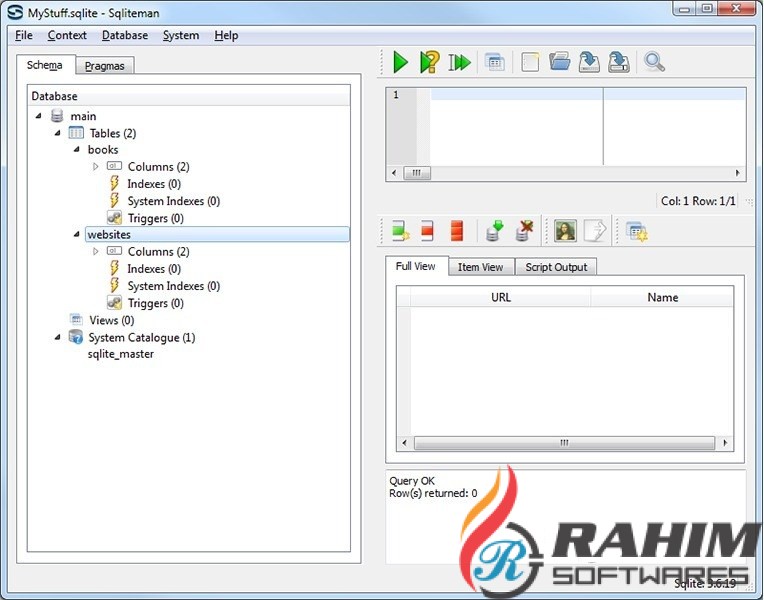Collapse the System Catalogue (1) node
The height and width of the screenshot is (600, 764).
coord(57,337)
